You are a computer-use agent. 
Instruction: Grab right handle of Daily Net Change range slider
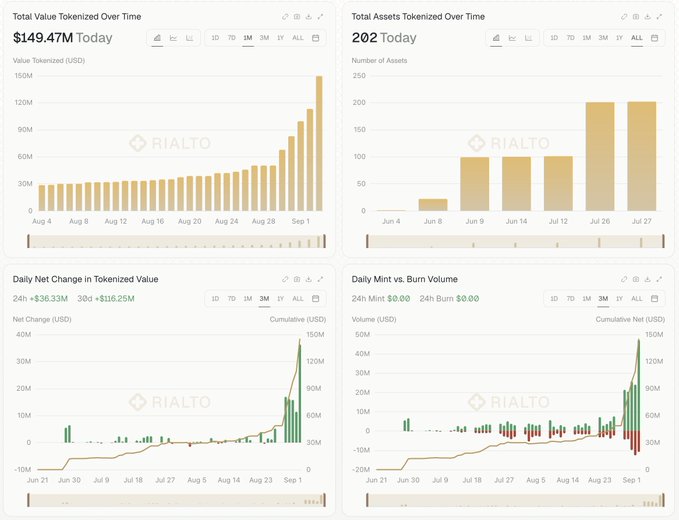pos(324,500)
